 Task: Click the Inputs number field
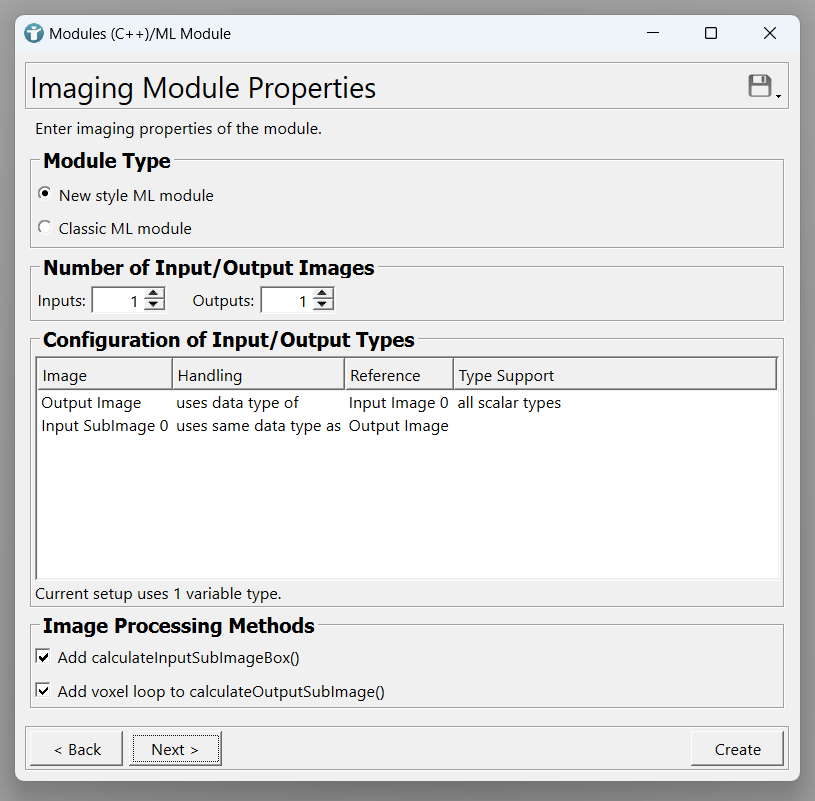click(x=117, y=300)
